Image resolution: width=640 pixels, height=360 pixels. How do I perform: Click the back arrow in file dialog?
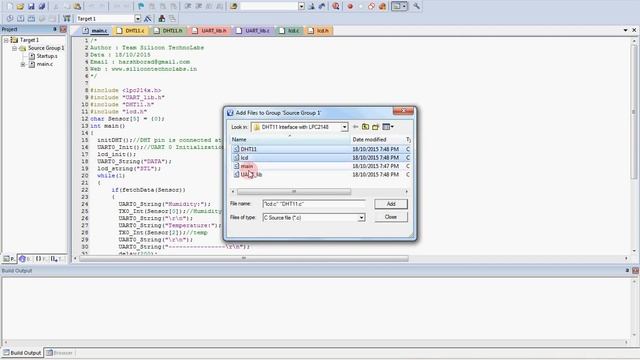pos(355,127)
